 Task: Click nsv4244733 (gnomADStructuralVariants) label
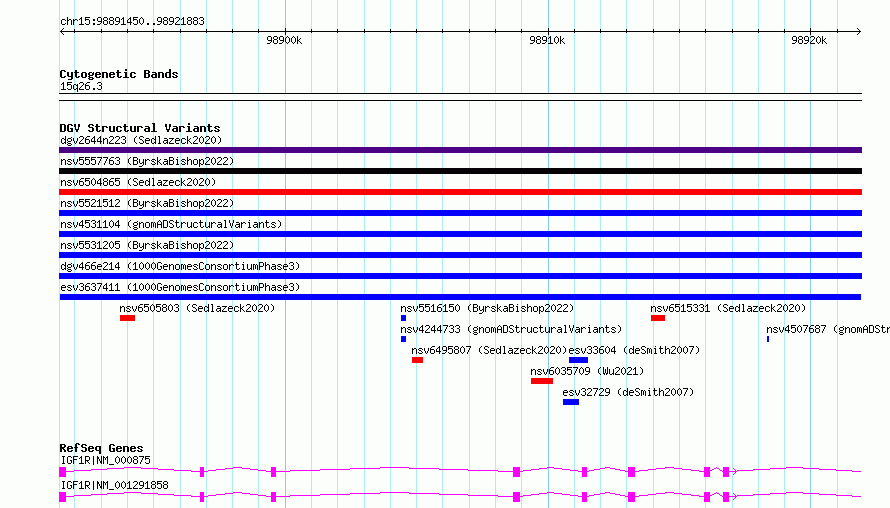(x=511, y=329)
